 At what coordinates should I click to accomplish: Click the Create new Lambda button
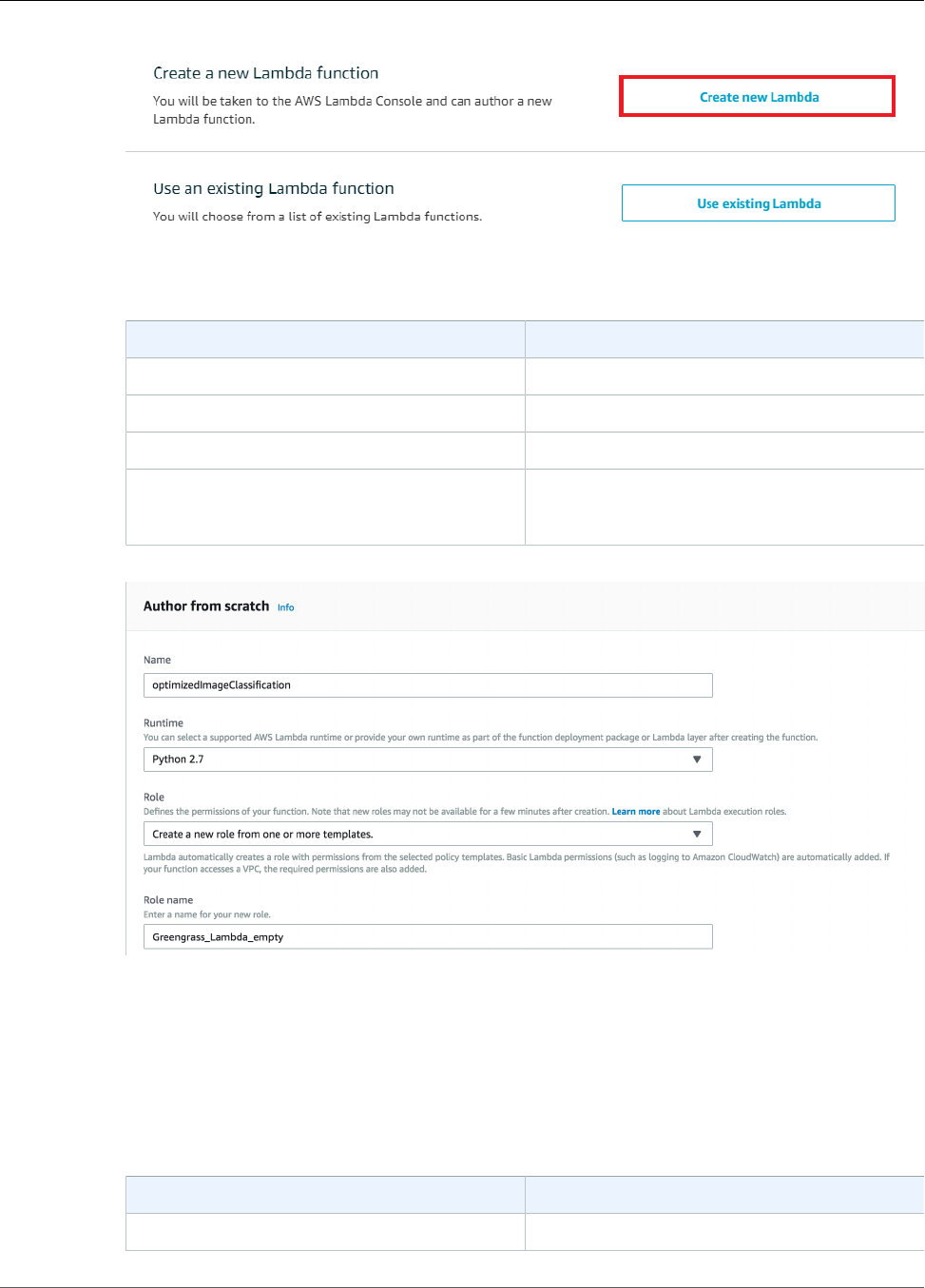click(758, 97)
